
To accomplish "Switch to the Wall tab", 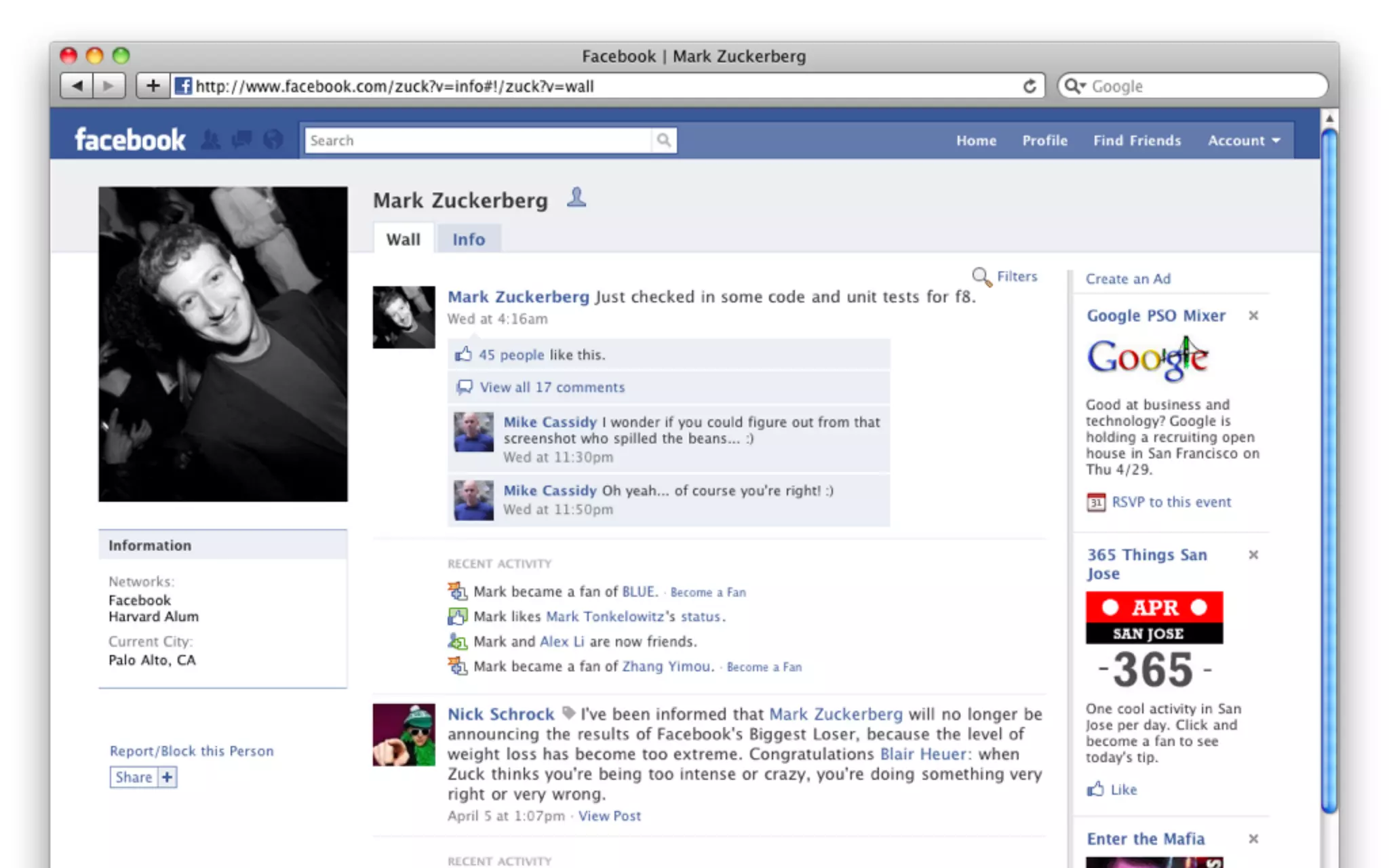I will coord(403,239).
